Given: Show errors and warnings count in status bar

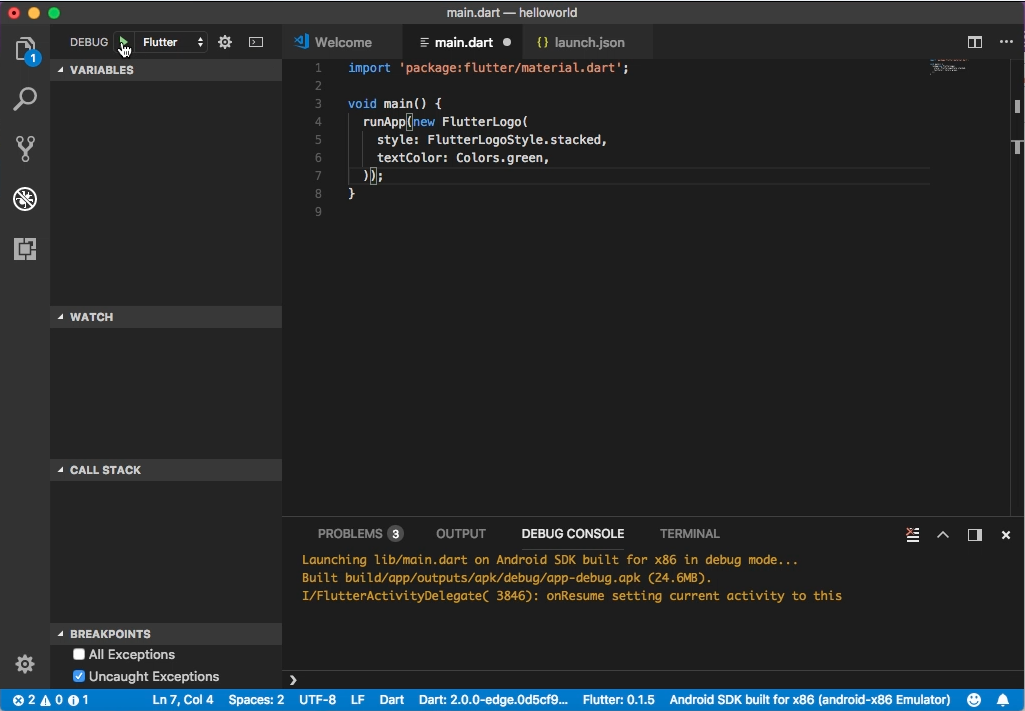Looking at the screenshot, I should [x=50, y=700].
